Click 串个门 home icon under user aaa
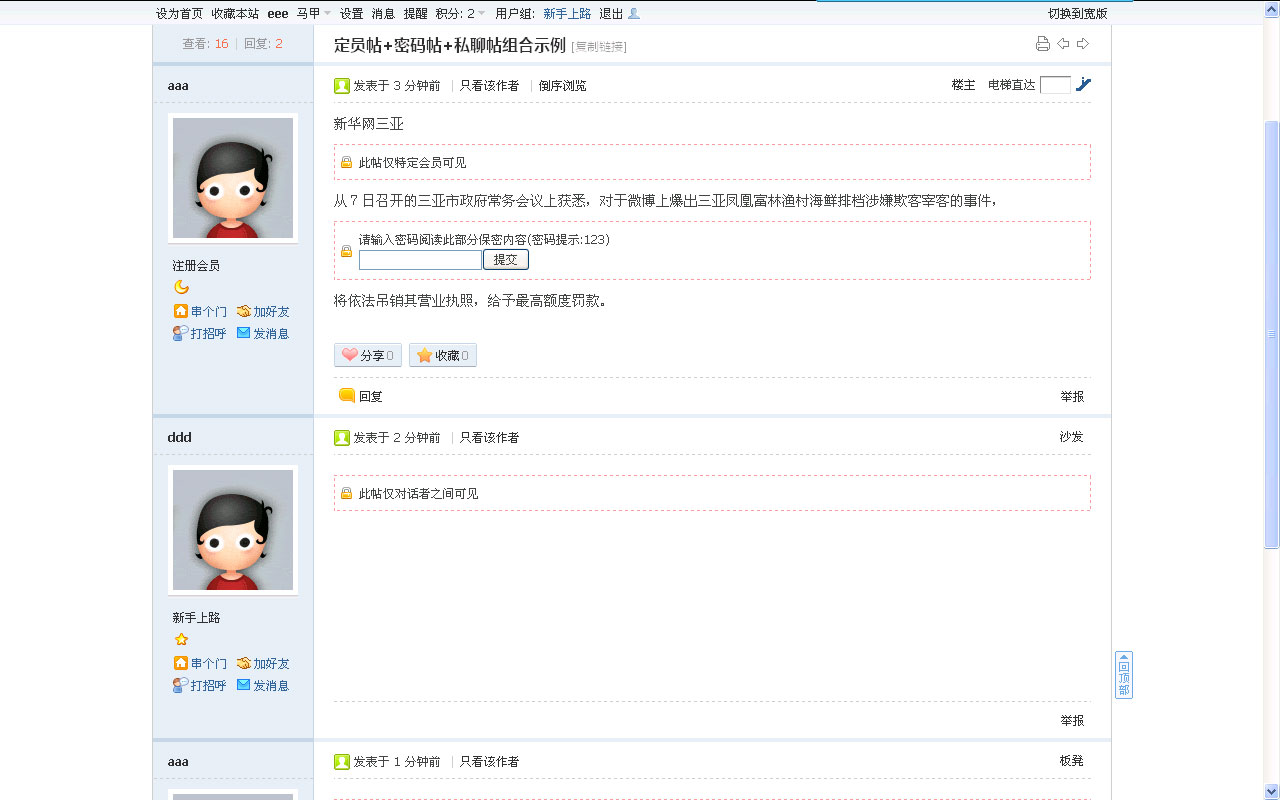The height and width of the screenshot is (800, 1280). 181,311
